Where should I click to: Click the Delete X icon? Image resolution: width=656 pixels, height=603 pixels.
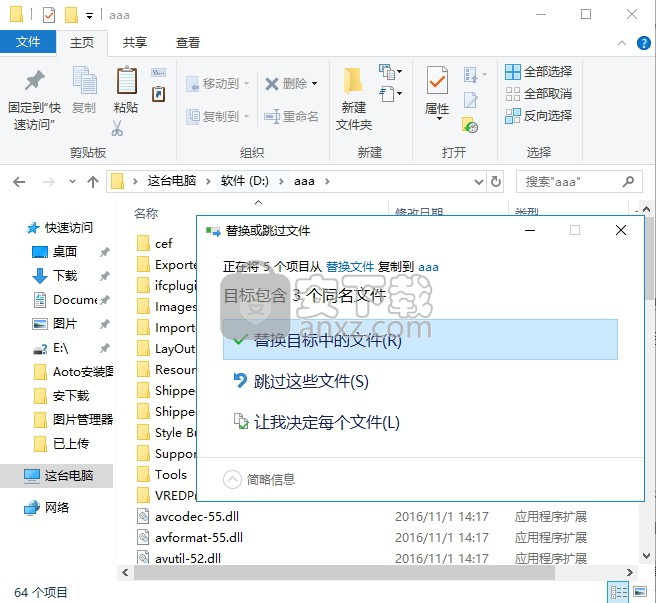pyautogui.click(x=272, y=84)
